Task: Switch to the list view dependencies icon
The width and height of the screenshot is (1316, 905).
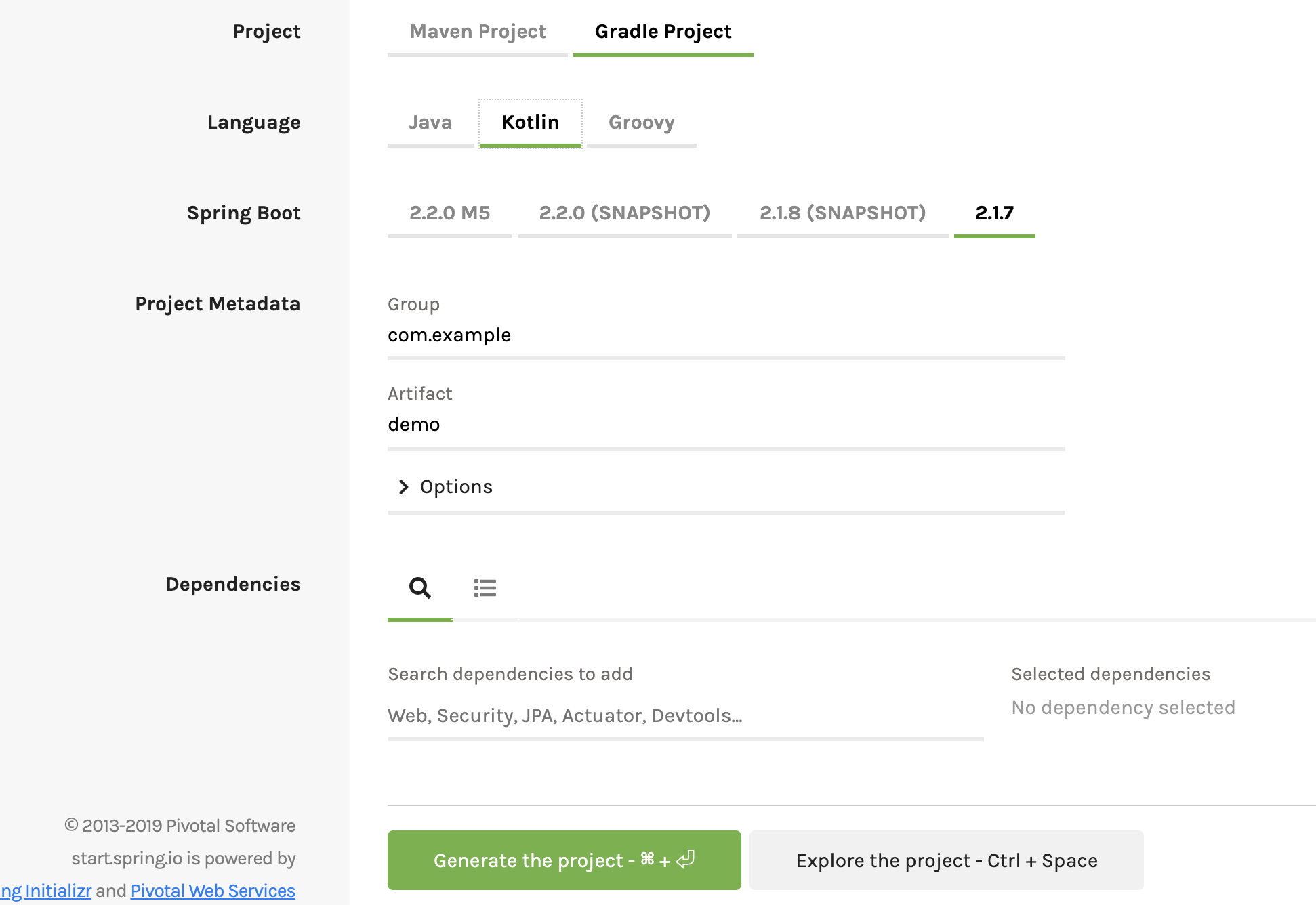Action: click(485, 587)
